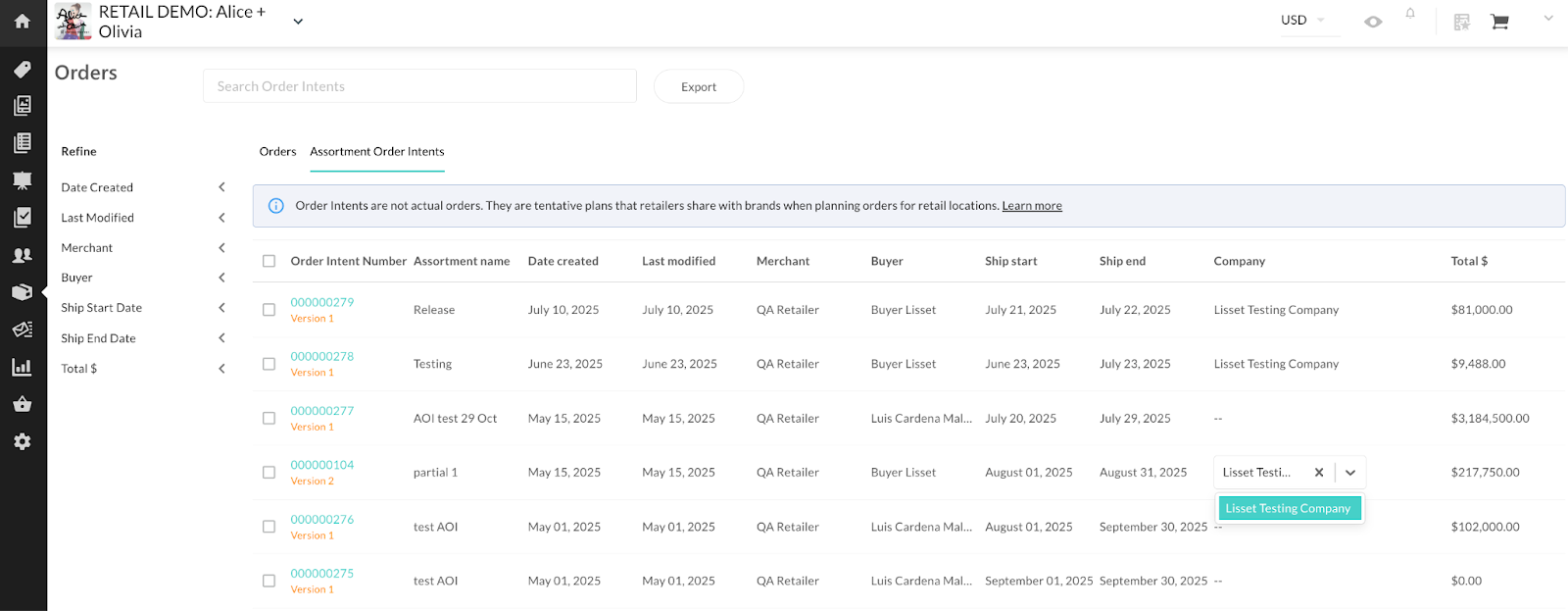Toggle the eye visibility icon in header

coord(1373,22)
